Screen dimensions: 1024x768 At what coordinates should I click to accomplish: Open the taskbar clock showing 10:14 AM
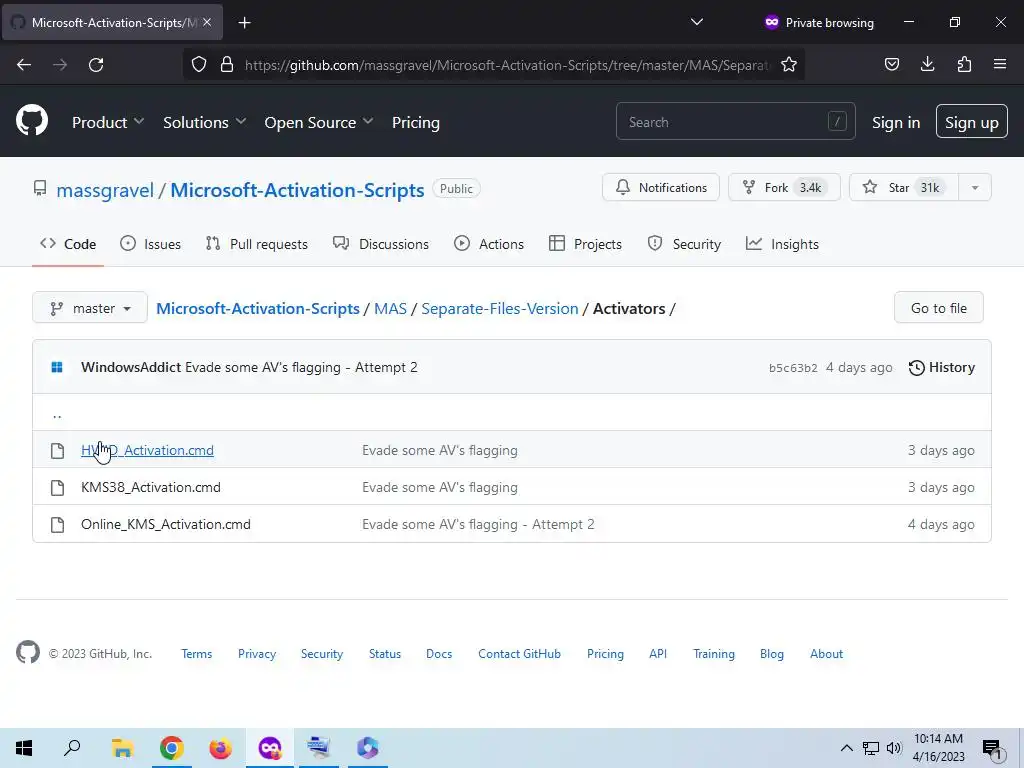938,748
